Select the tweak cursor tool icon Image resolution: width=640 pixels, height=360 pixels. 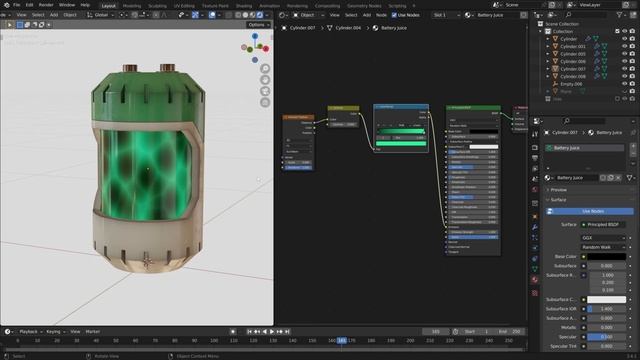pos(9,25)
